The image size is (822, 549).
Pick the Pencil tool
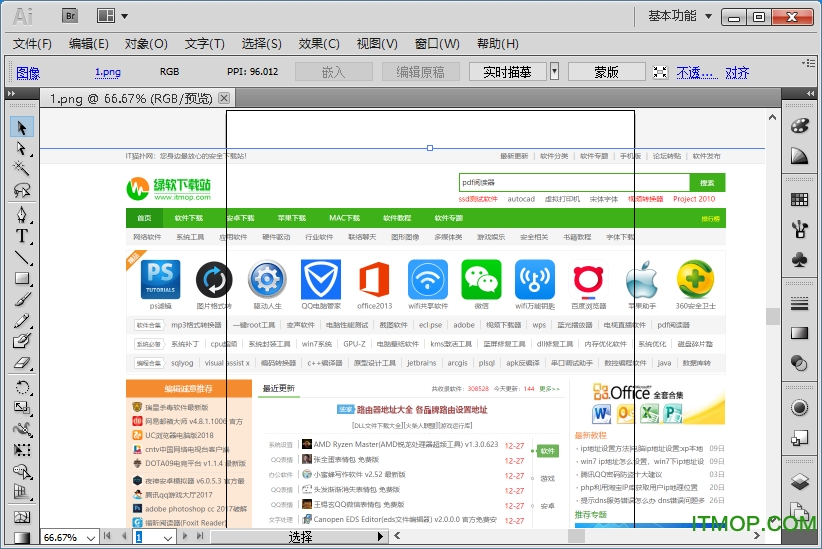tap(21, 320)
